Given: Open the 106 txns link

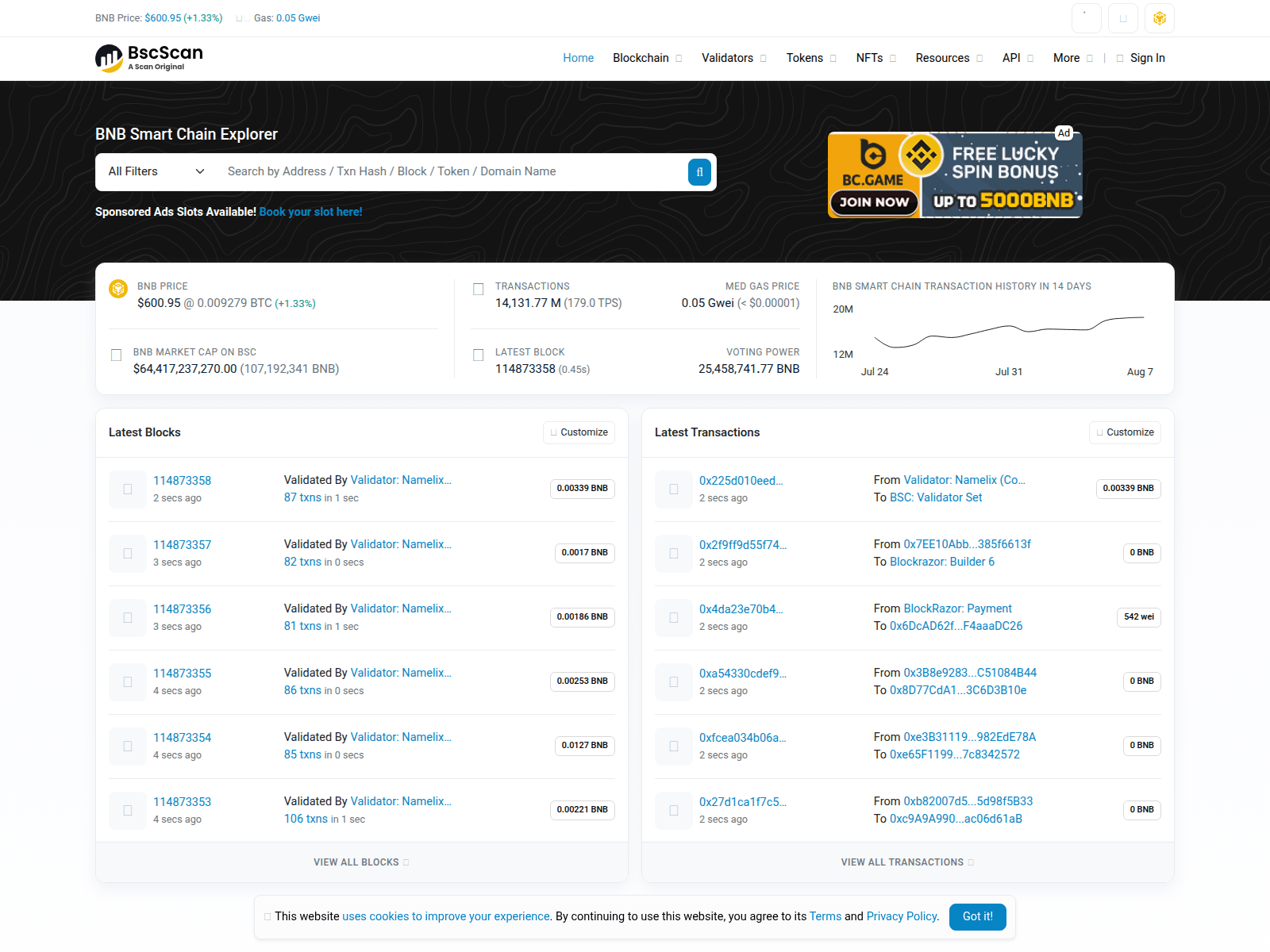Looking at the screenshot, I should [x=306, y=819].
